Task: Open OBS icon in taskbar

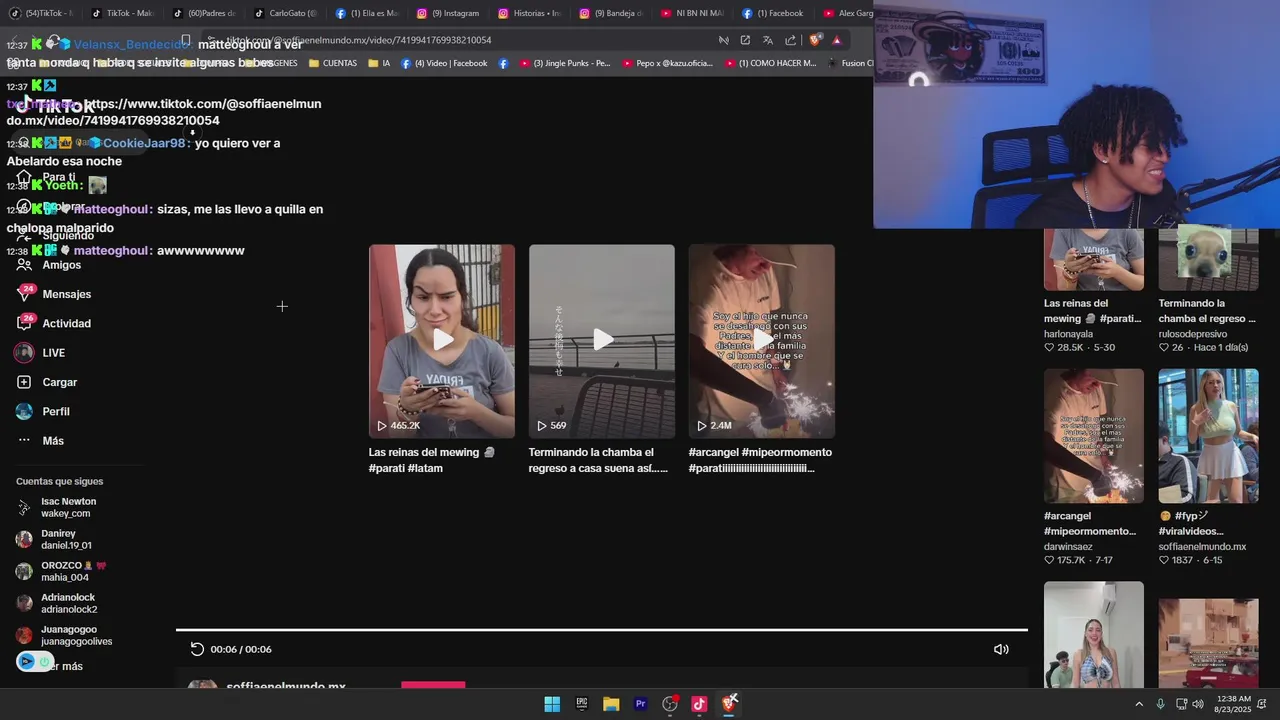Action: 670,704
